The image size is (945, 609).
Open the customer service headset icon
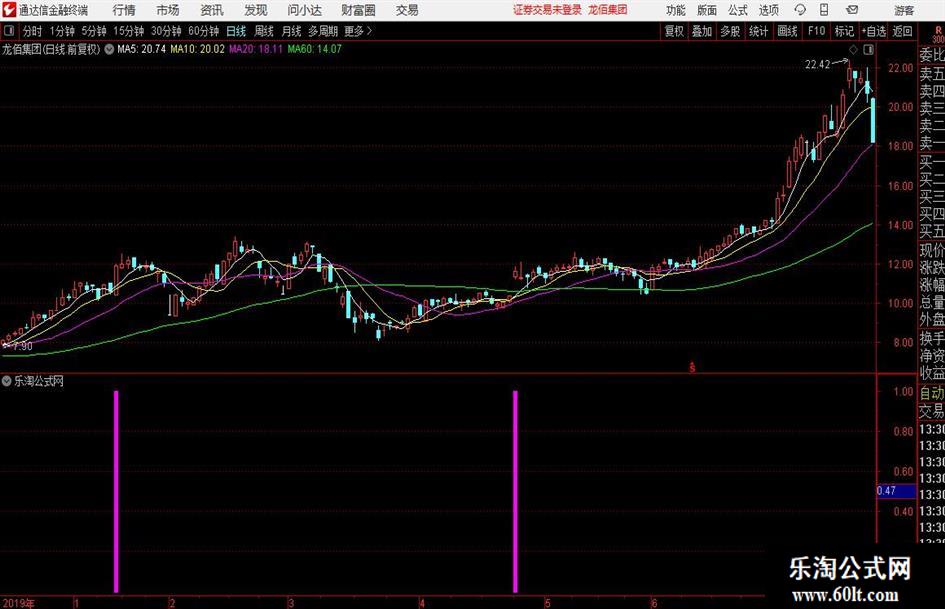click(800, 10)
